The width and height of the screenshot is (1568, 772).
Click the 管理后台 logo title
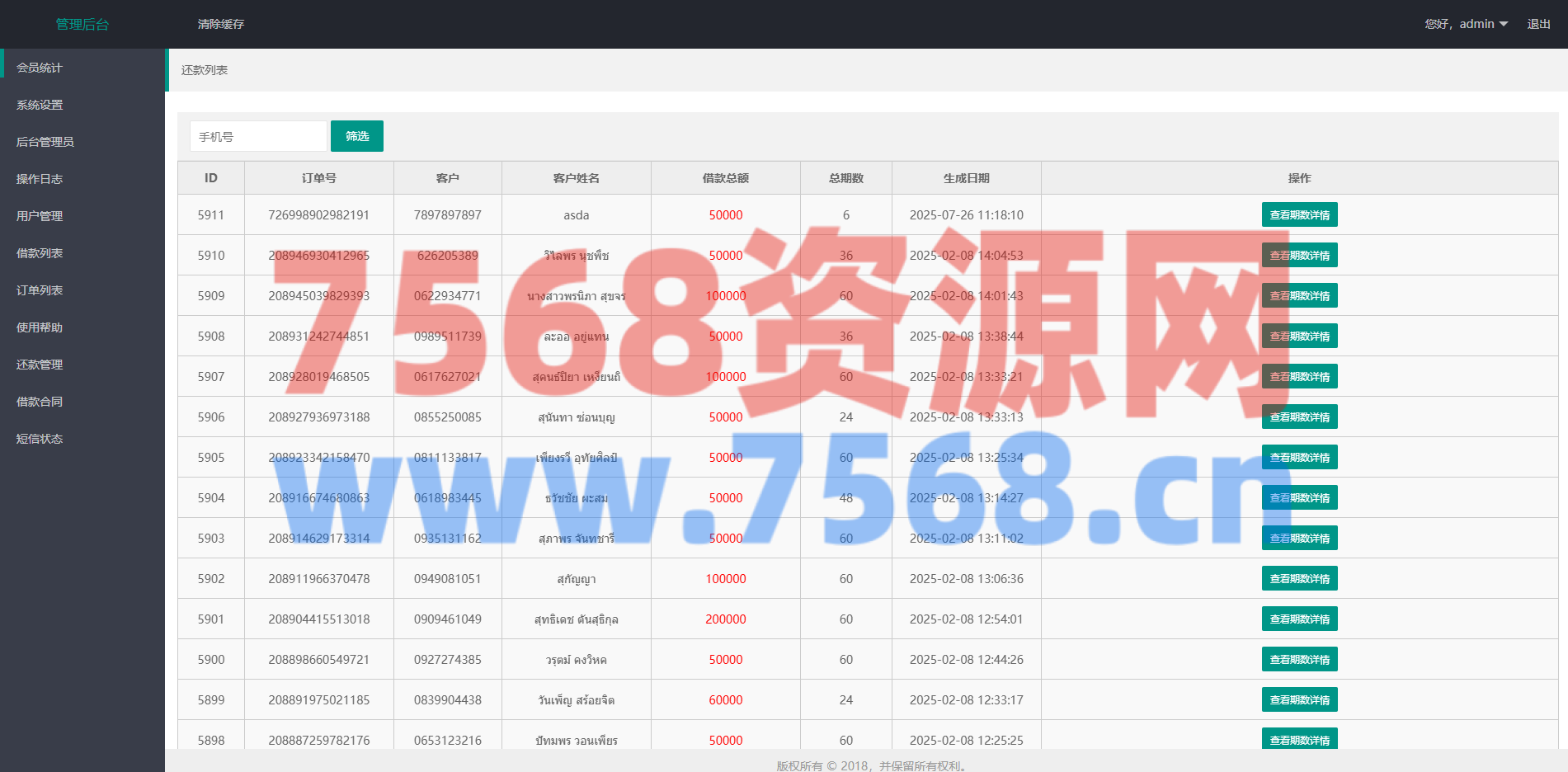coord(82,24)
